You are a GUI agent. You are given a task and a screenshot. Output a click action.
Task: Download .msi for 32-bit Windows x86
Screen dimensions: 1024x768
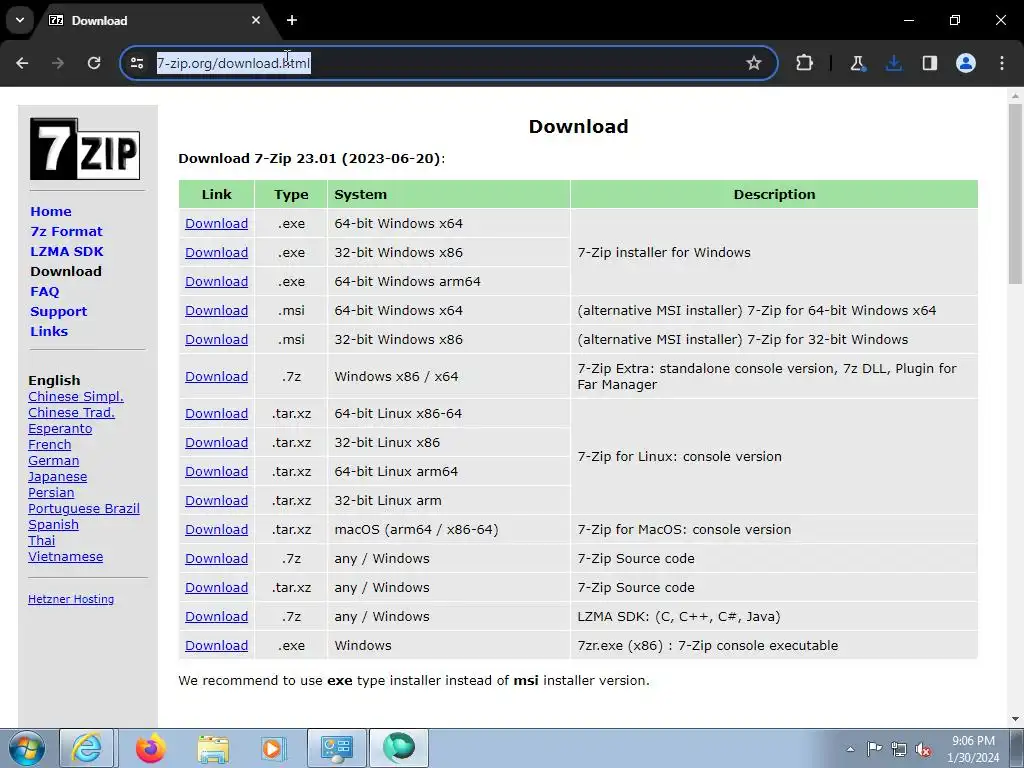click(x=216, y=340)
